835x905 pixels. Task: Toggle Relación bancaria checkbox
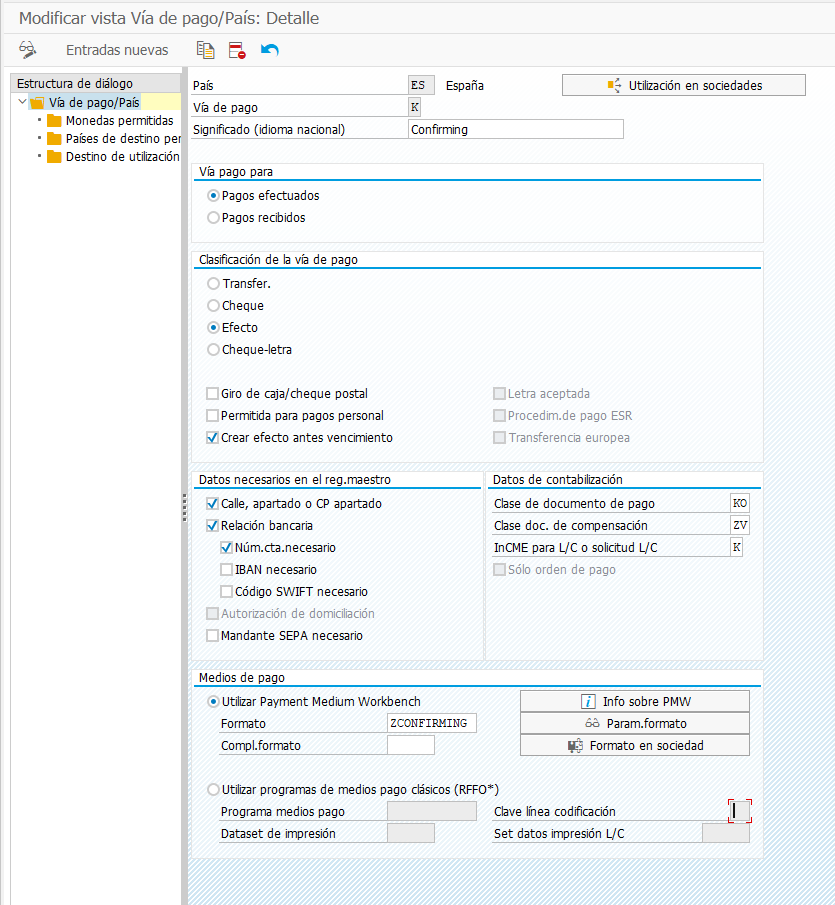click(x=212, y=525)
